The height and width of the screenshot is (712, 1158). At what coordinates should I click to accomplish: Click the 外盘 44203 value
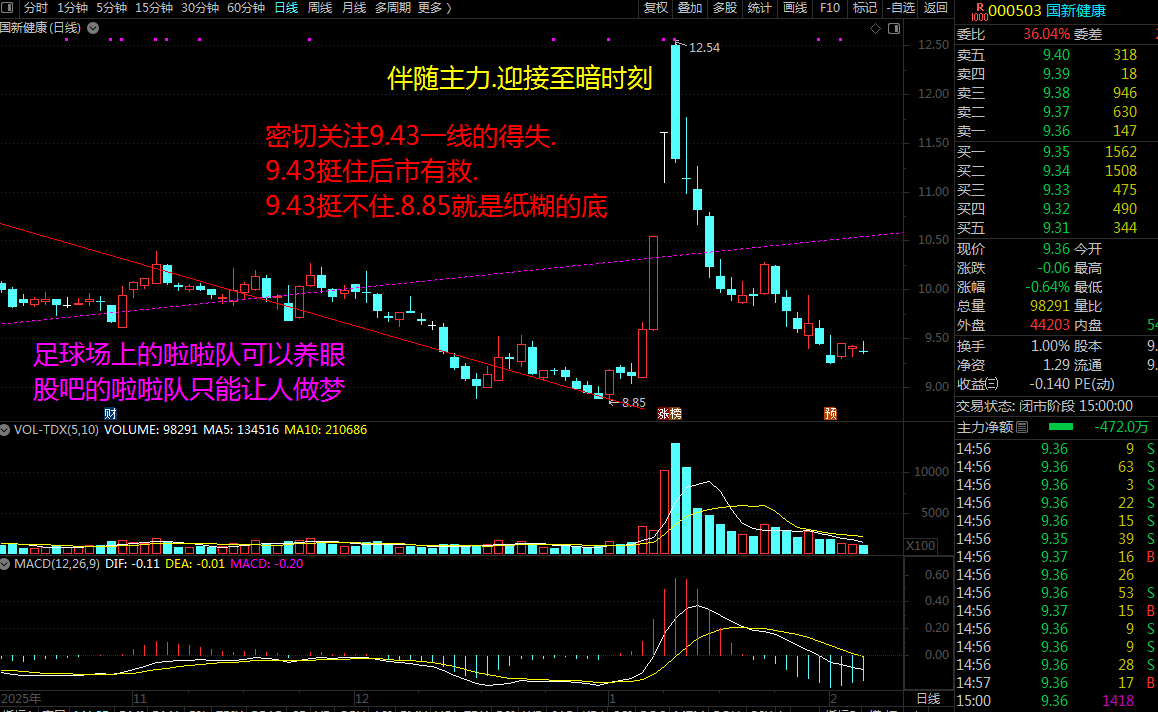[1049, 325]
